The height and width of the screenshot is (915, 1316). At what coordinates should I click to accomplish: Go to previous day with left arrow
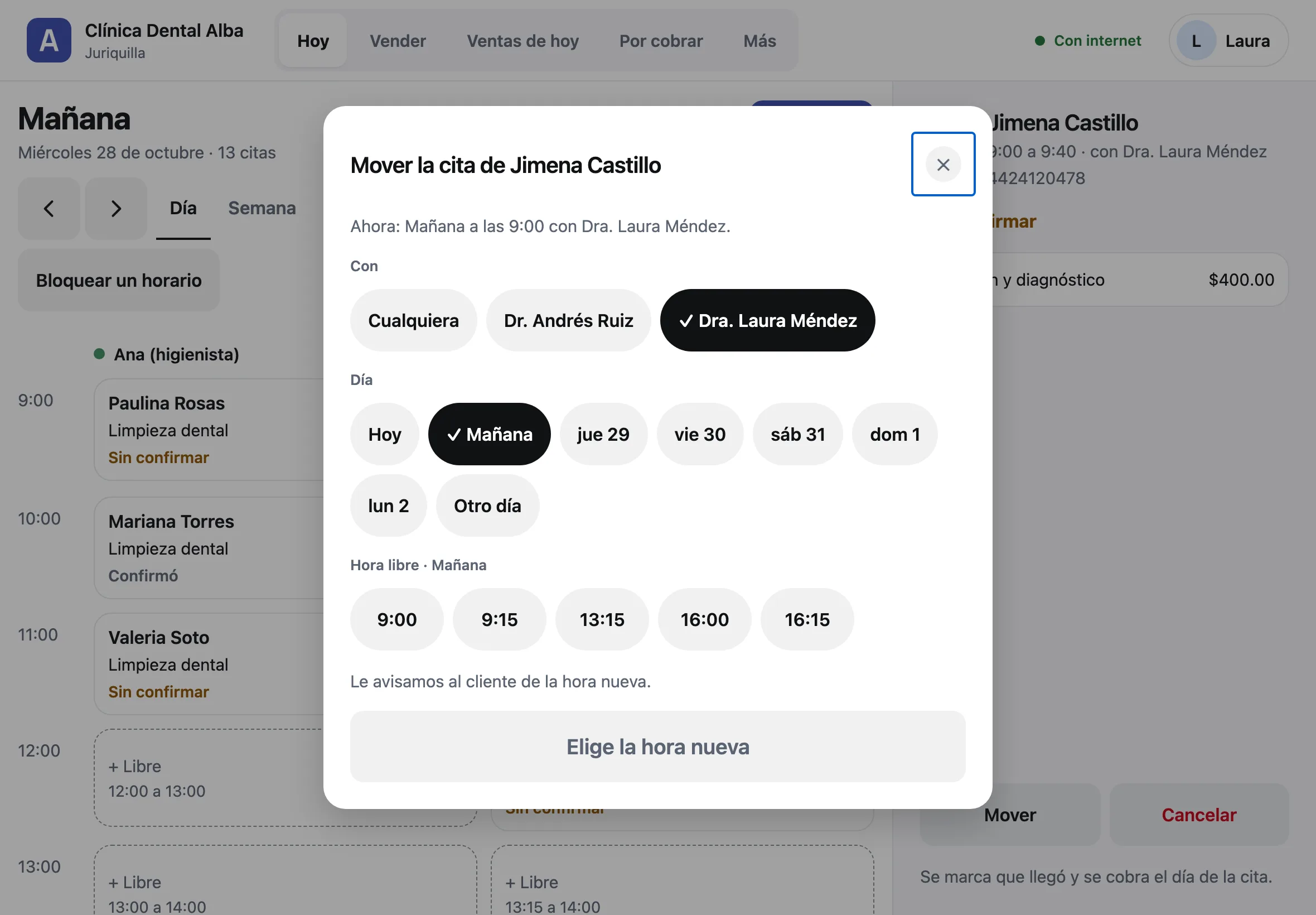(x=49, y=208)
